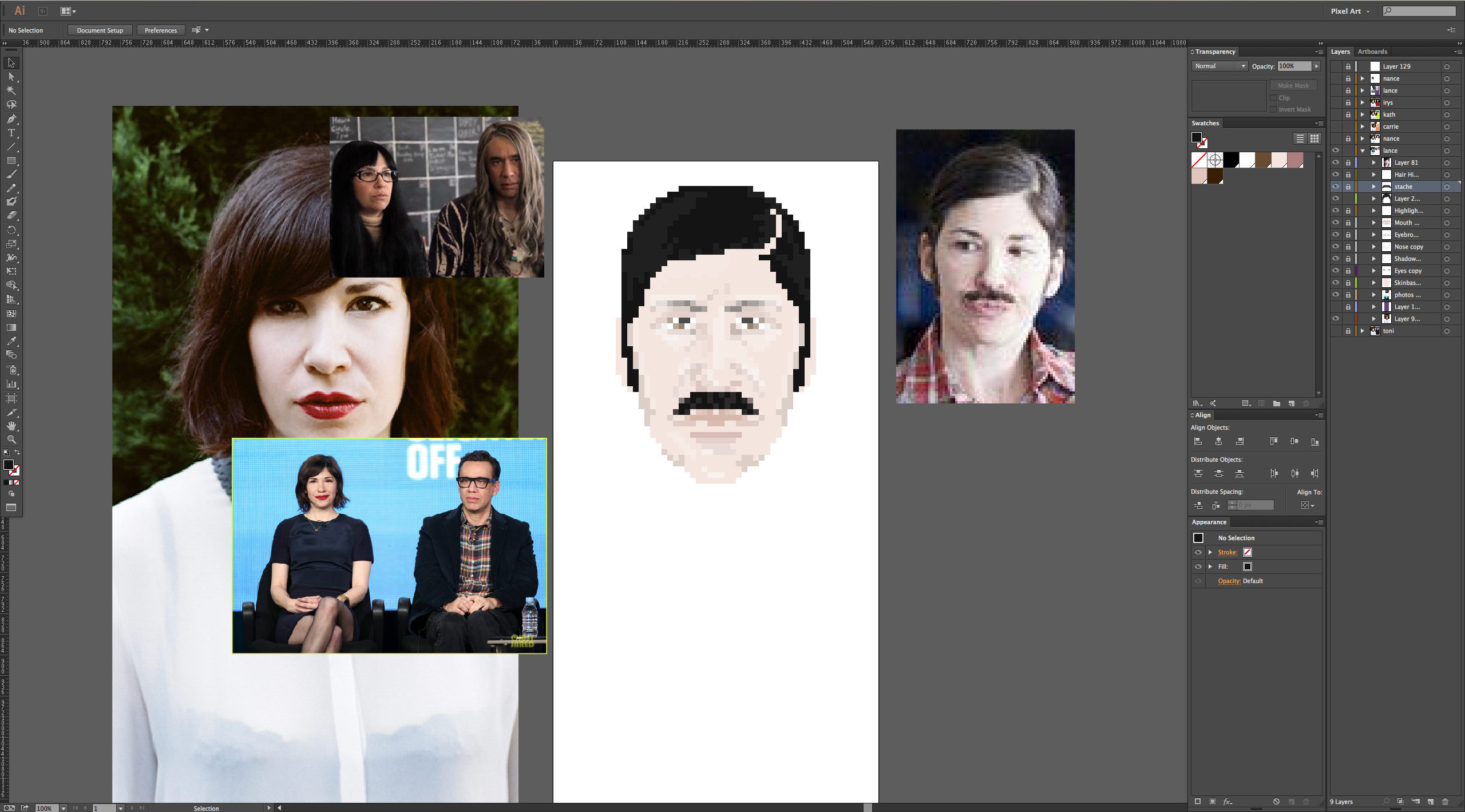Switch to the Artboards tab
The height and width of the screenshot is (812, 1465).
coord(1372,52)
